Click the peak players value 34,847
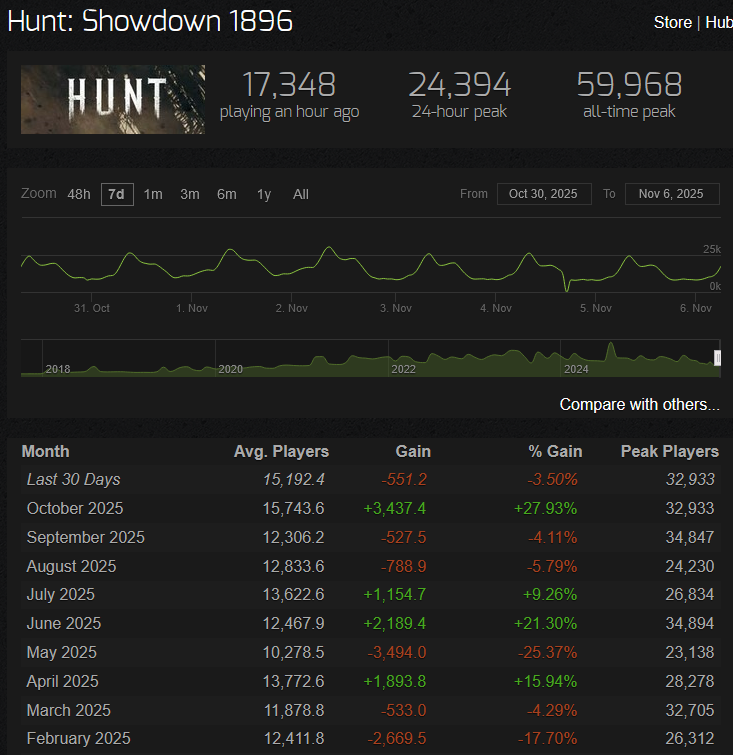Viewport: 733px width, 755px height. [x=690, y=537]
